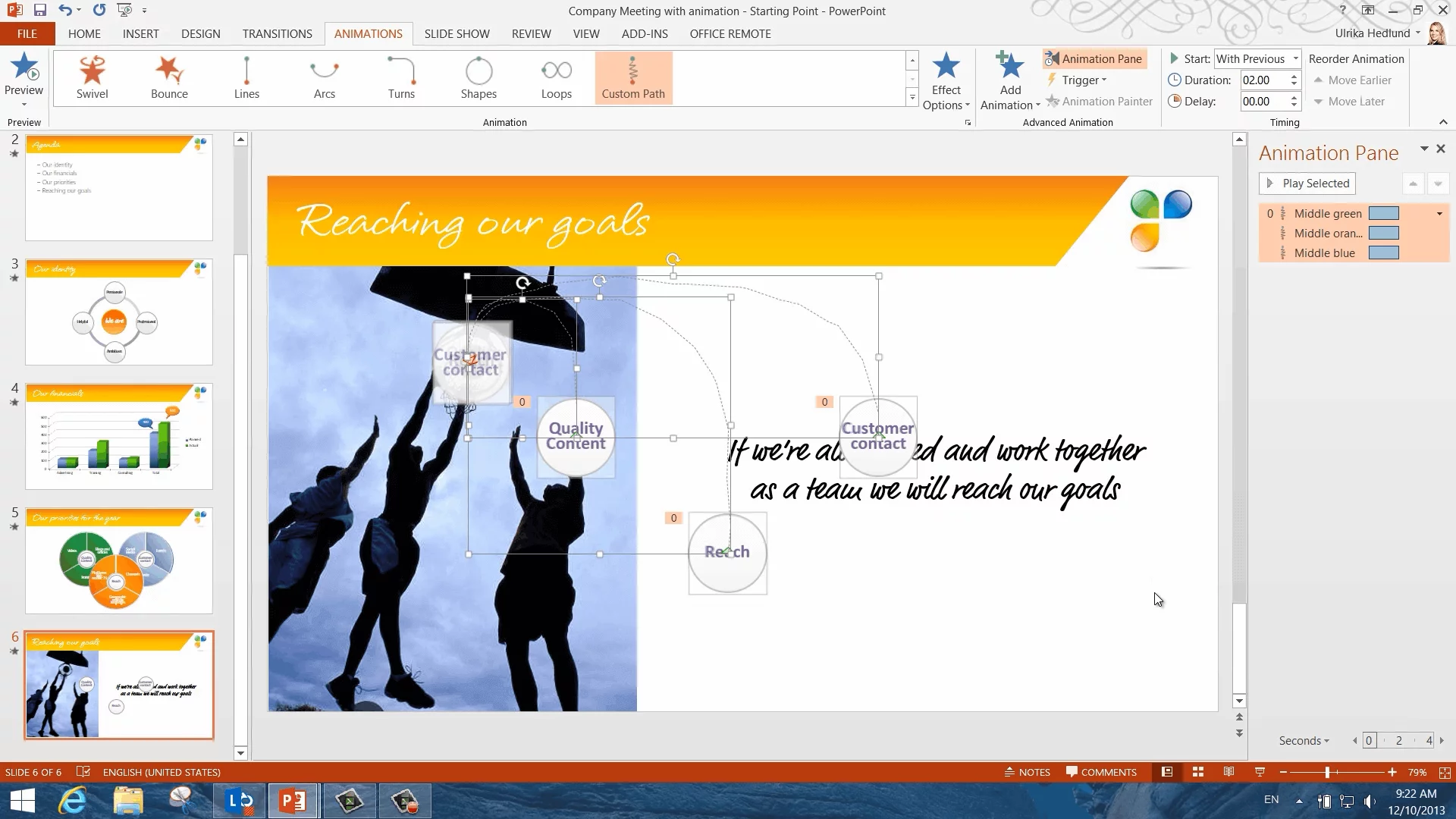Switch to Slide Sorter view
Image resolution: width=1456 pixels, height=819 pixels.
click(x=1198, y=772)
